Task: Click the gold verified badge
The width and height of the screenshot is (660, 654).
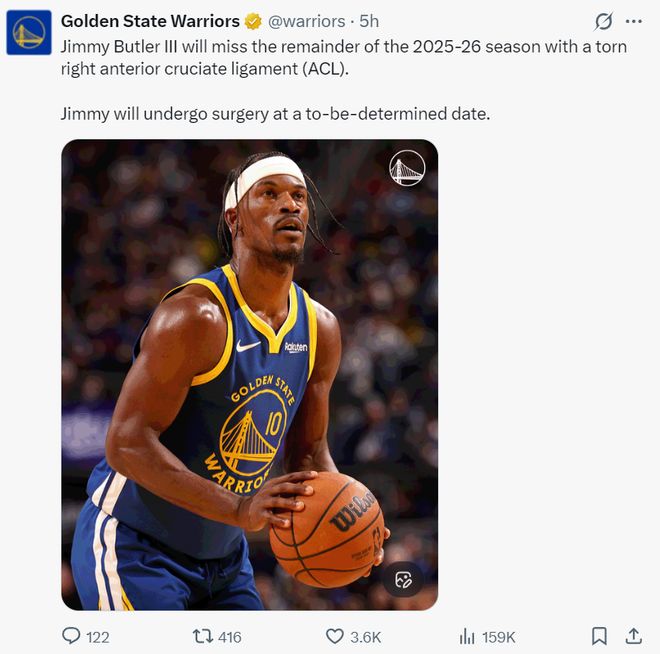Action: click(x=254, y=21)
